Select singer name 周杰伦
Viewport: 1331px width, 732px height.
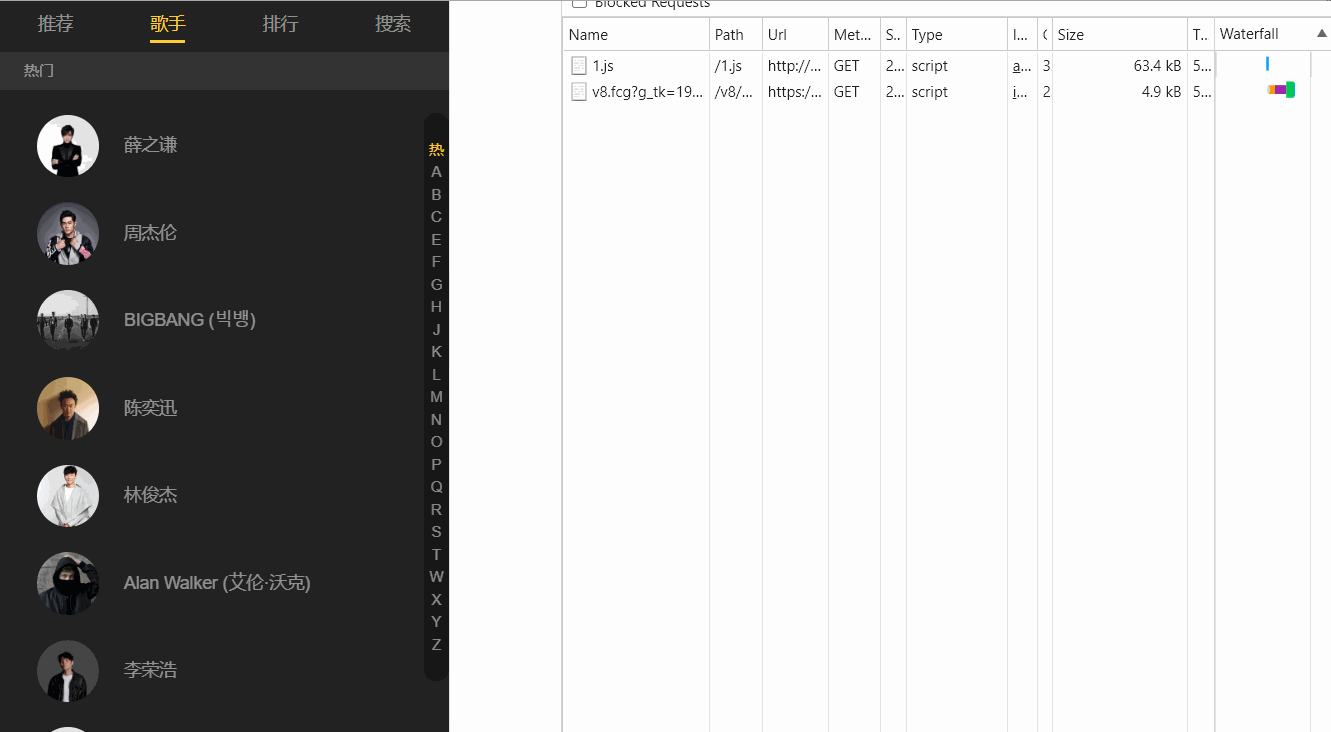150,233
